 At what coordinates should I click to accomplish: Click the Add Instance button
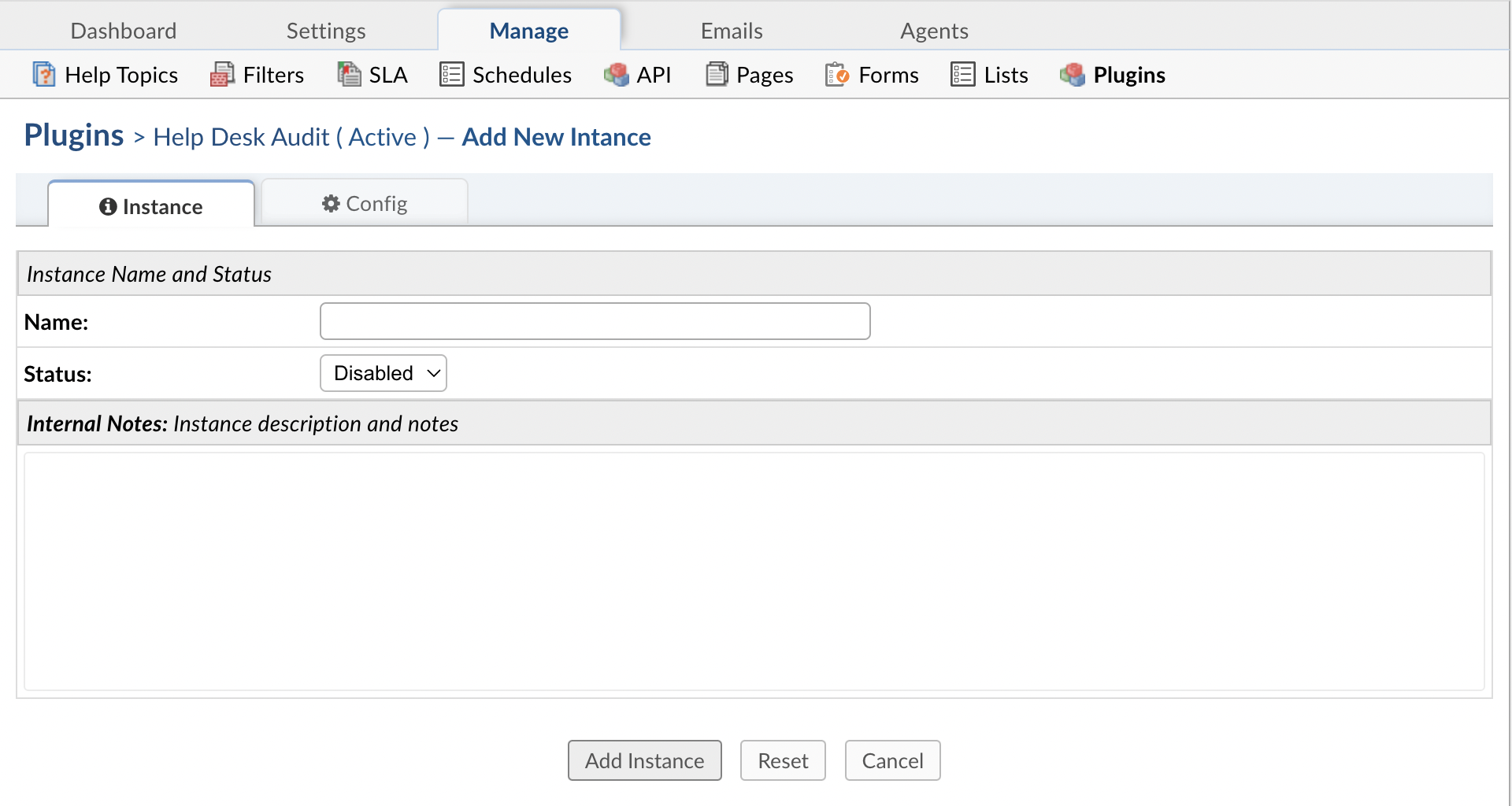click(x=644, y=760)
